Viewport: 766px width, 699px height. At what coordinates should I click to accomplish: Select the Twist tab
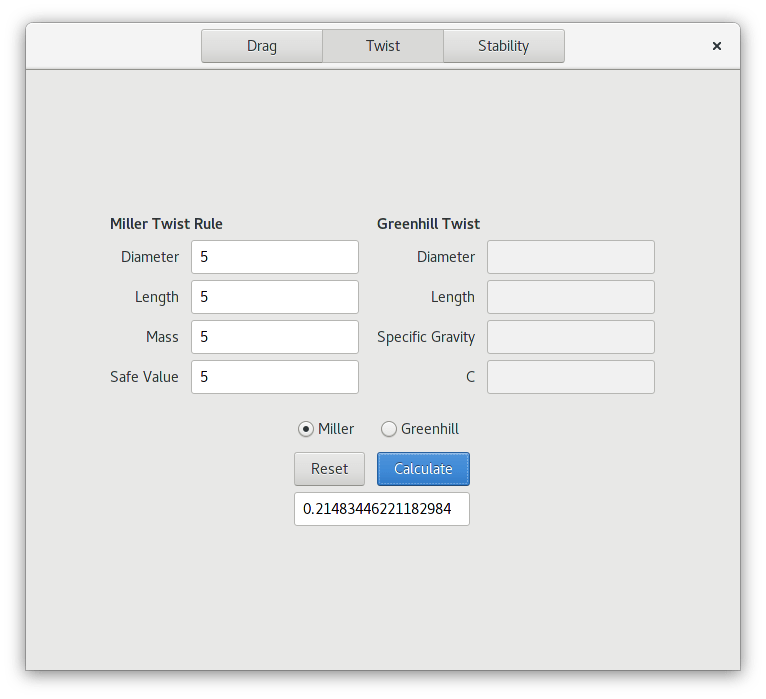(383, 46)
